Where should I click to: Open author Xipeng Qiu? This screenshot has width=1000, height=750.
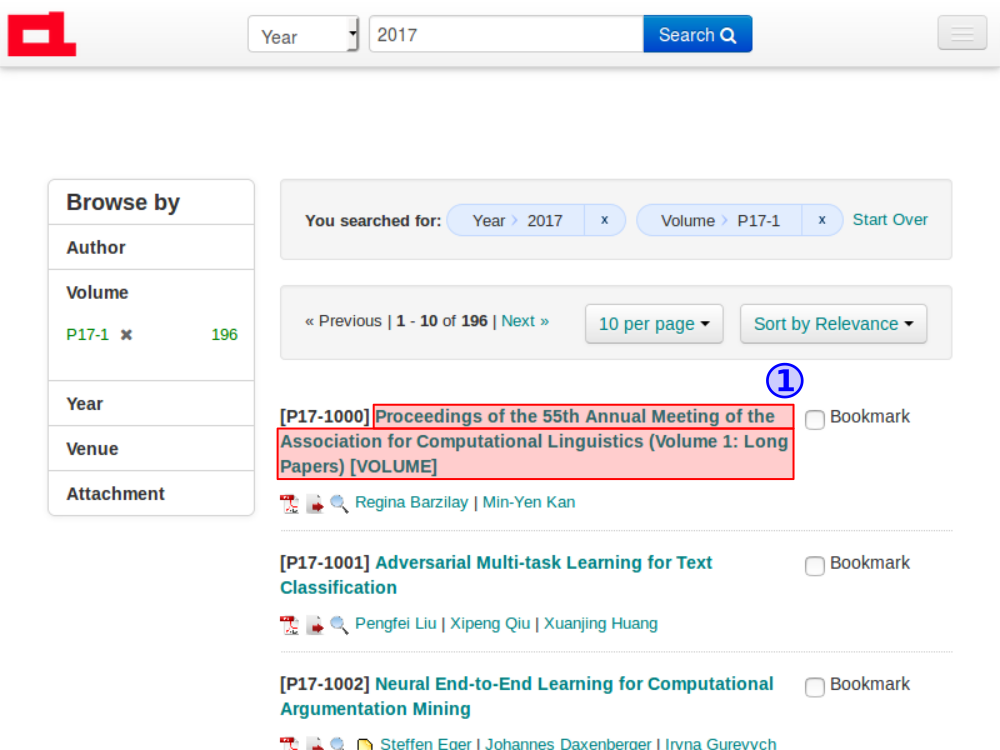click(x=490, y=624)
